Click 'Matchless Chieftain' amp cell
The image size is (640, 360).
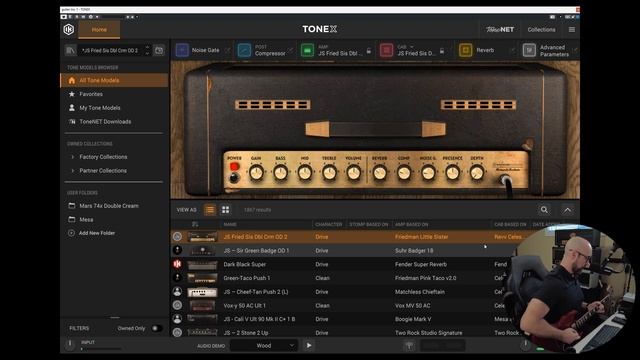click(420, 292)
